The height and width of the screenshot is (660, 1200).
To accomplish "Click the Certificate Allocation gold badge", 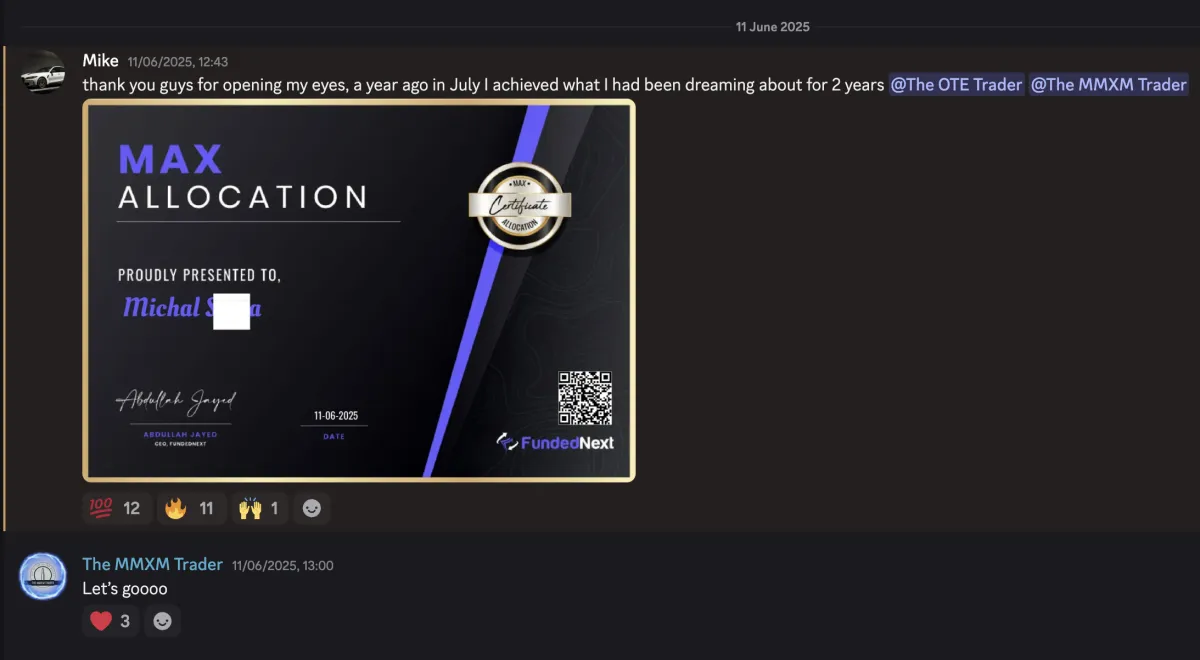I will pos(520,205).
